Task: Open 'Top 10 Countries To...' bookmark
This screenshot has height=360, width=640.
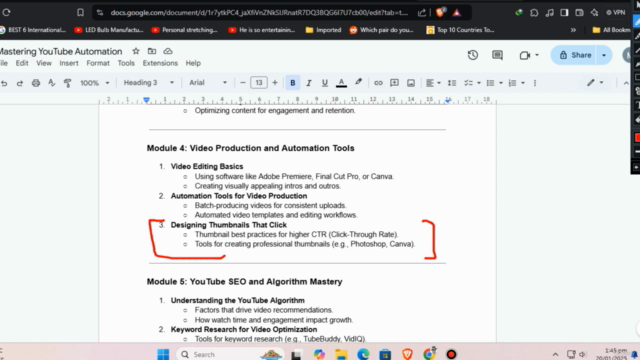Action: coord(460,30)
